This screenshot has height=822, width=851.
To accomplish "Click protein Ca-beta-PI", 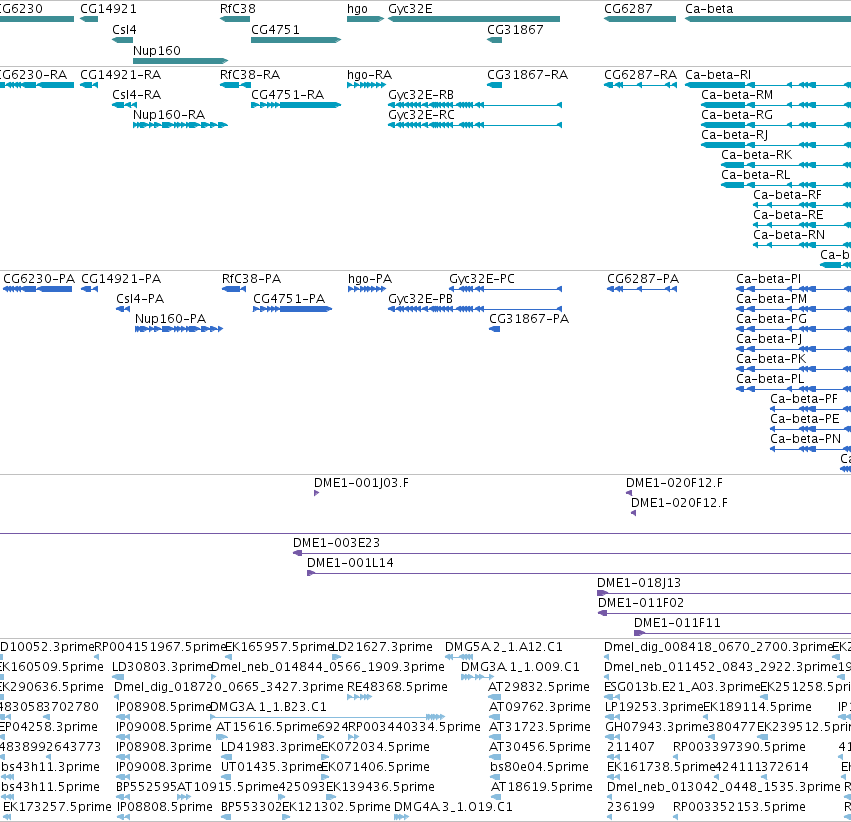I will click(x=793, y=289).
